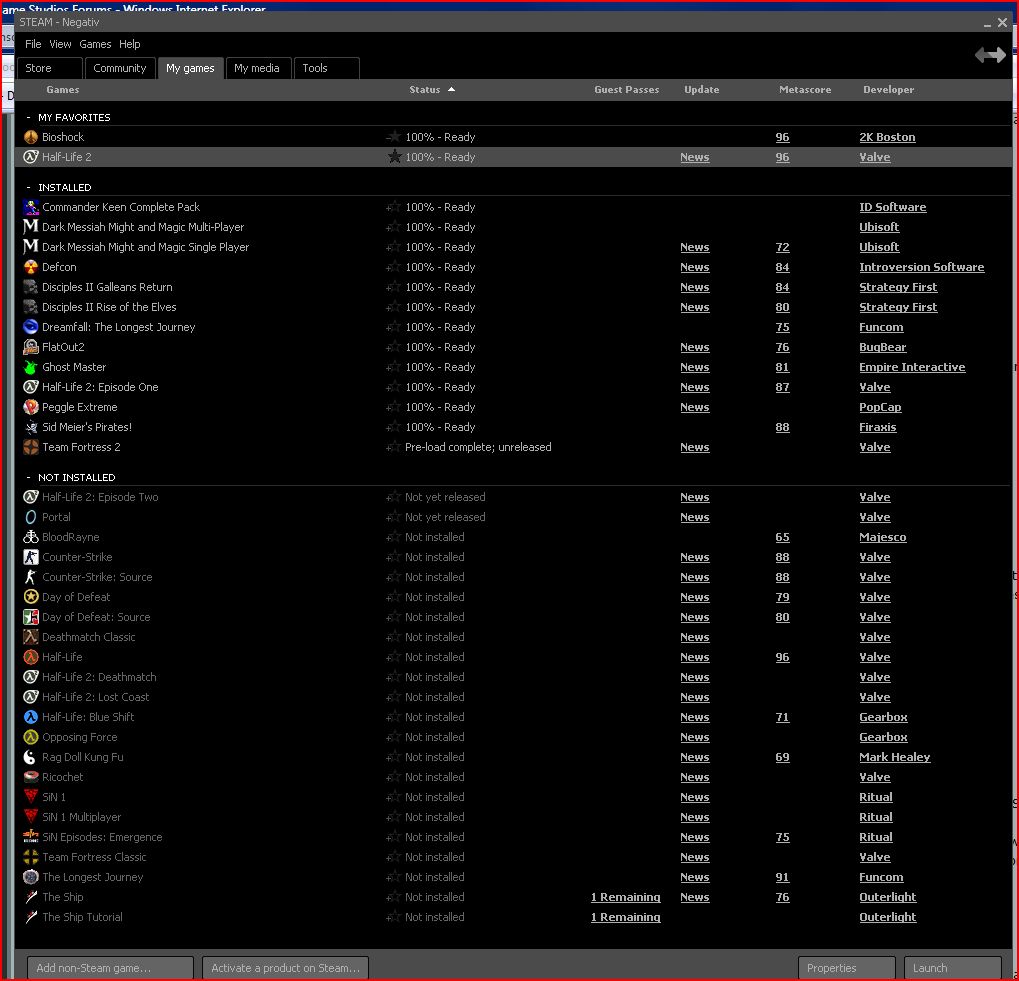Image resolution: width=1019 pixels, height=981 pixels.
Task: Click the SiN Episodes: Emergence icon
Action: [x=31, y=837]
